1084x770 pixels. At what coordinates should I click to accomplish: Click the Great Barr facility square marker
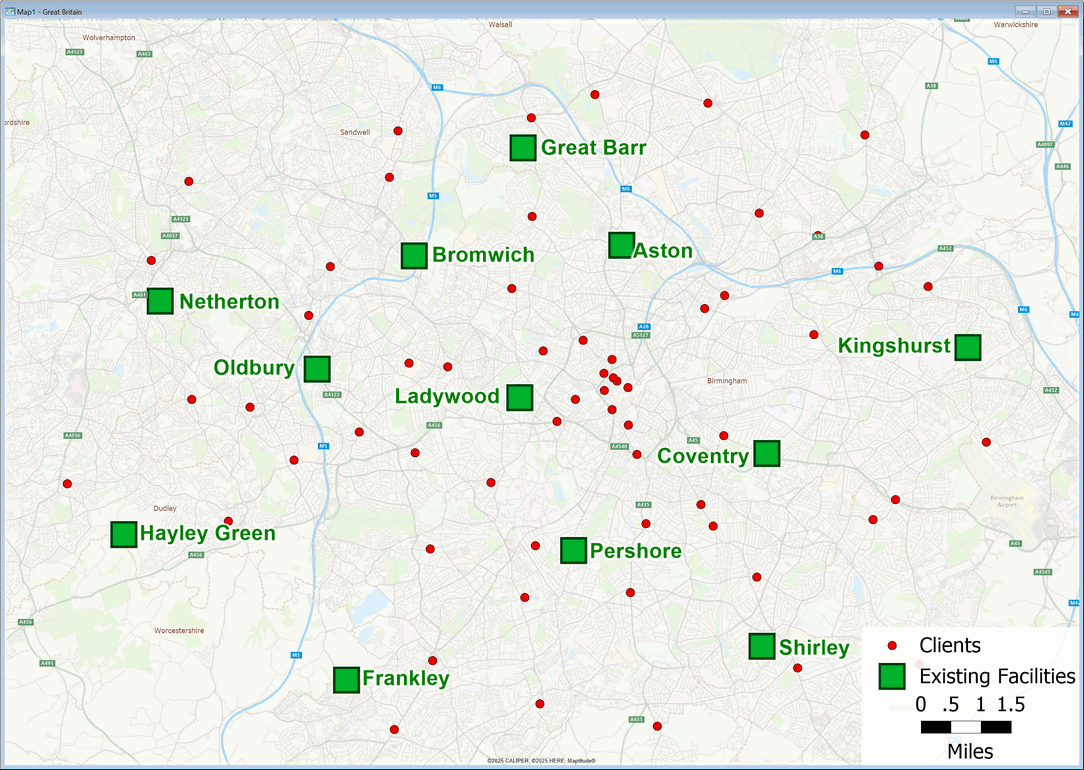[x=523, y=148]
